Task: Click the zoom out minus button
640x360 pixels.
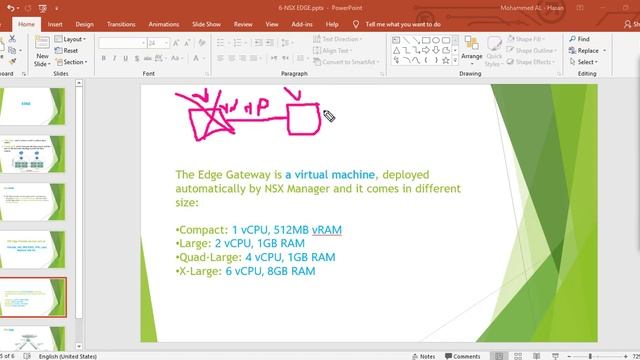Action: click(x=569, y=356)
